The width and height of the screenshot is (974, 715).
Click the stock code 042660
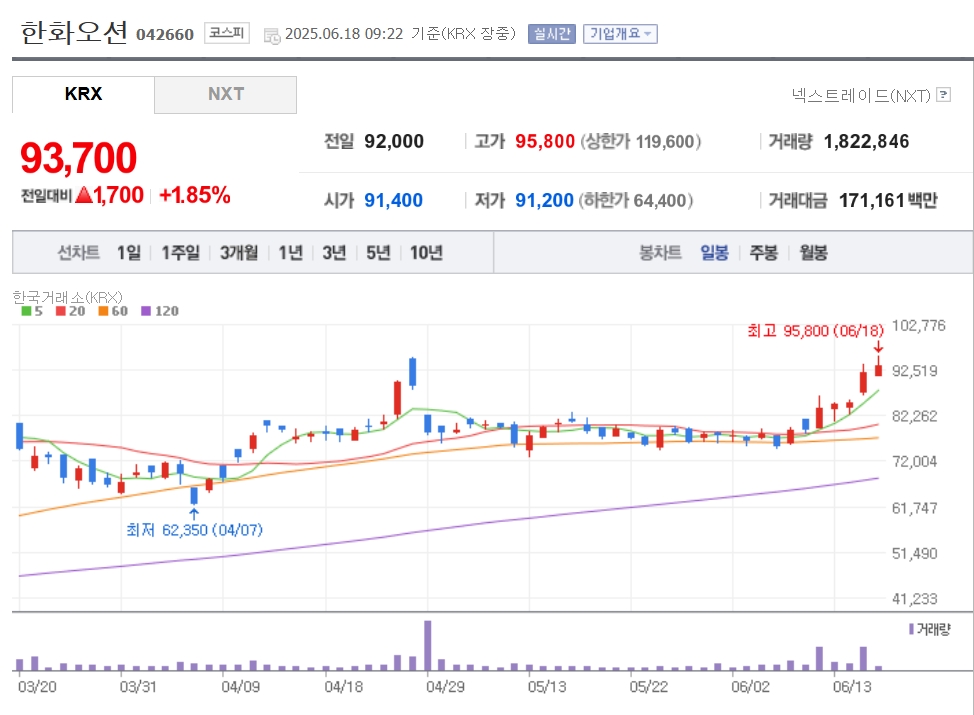coord(165,35)
